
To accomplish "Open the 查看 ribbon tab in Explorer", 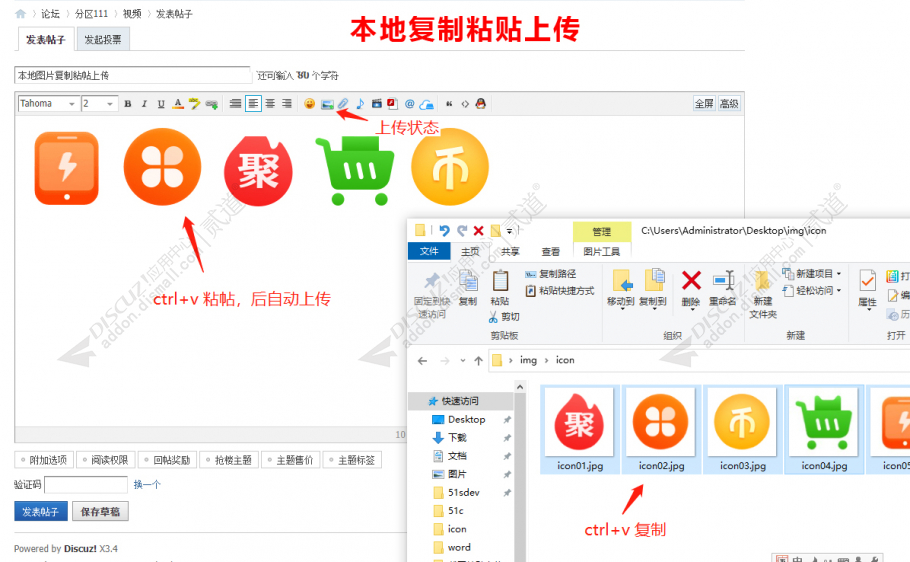I will click(x=551, y=252).
